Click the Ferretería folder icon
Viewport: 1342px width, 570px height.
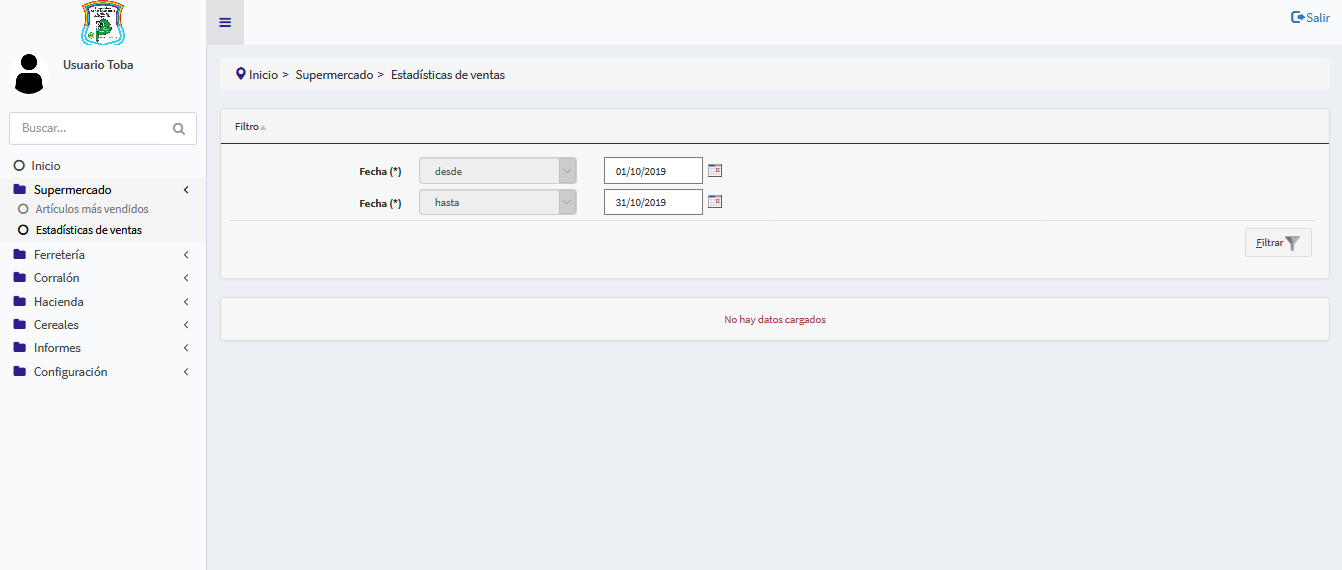pyautogui.click(x=20, y=255)
